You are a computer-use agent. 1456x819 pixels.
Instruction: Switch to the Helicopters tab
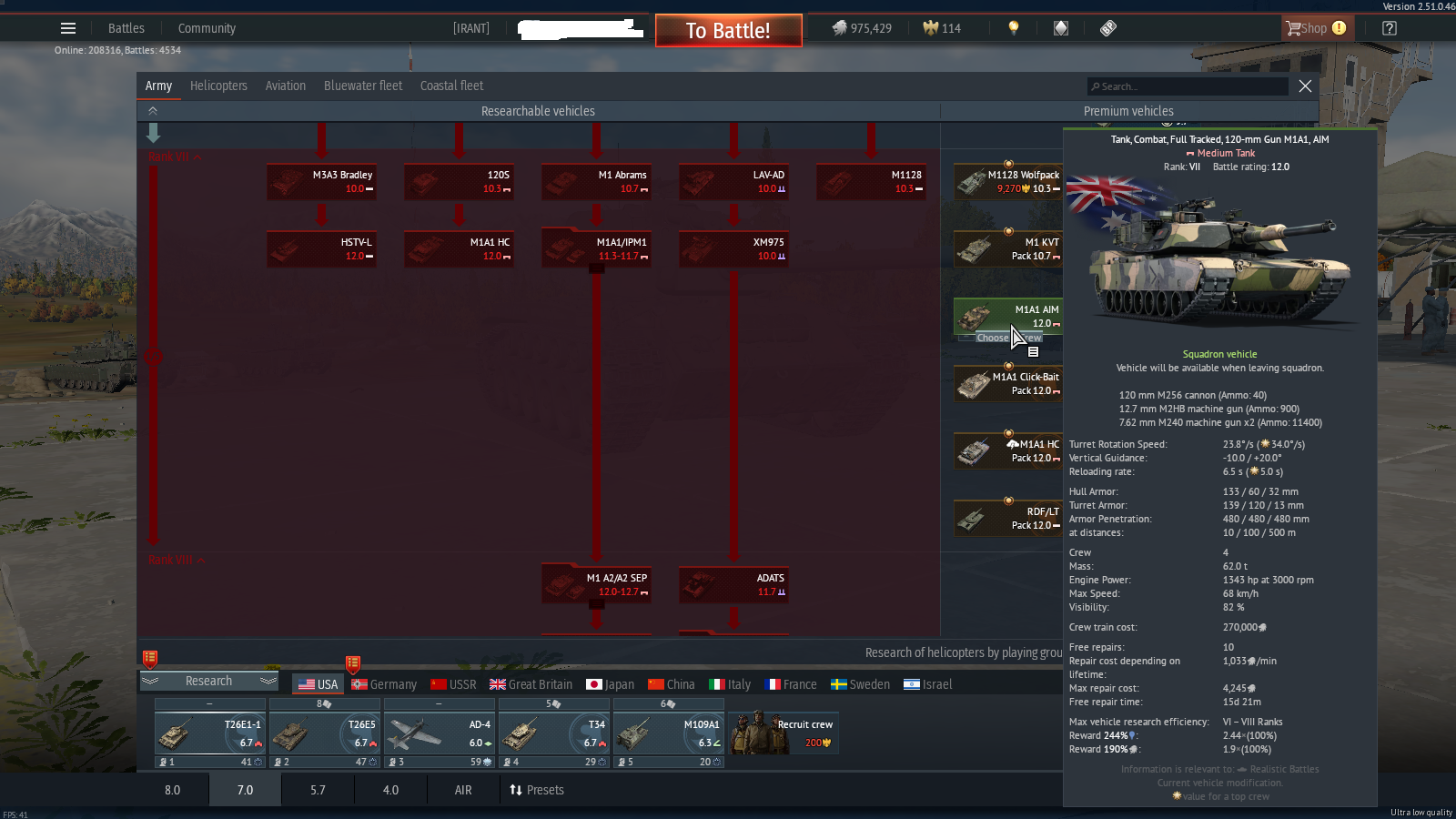tap(218, 86)
